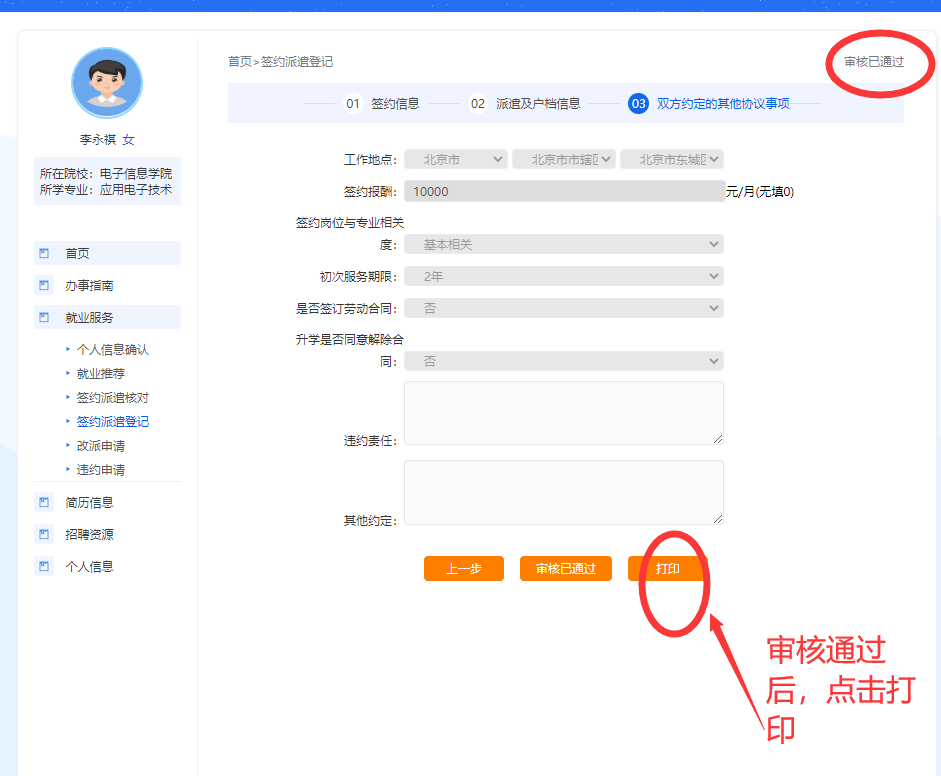
Task: Click the icon beside 就业服务
Action: coord(44,318)
